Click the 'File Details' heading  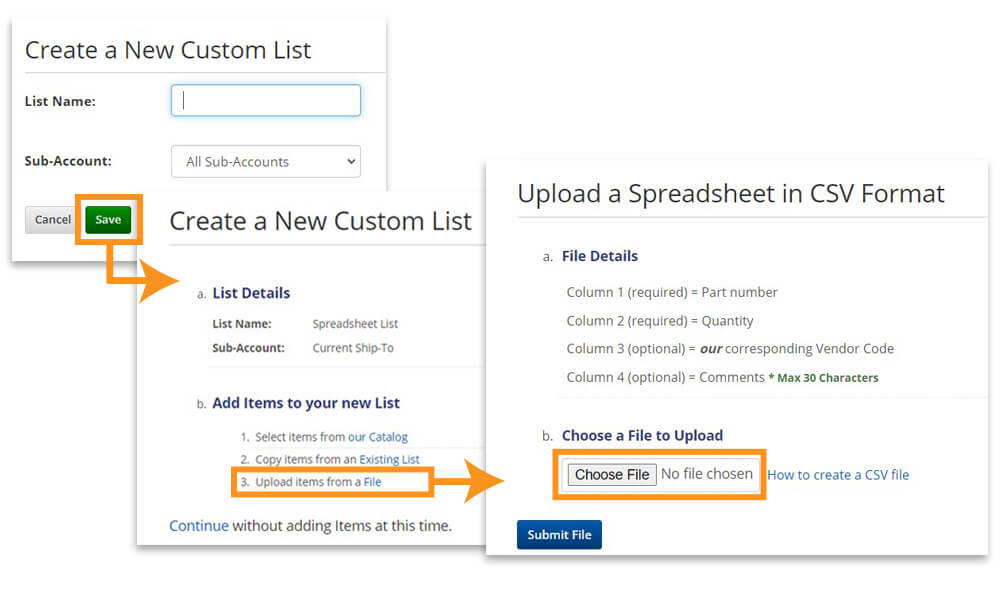point(599,256)
